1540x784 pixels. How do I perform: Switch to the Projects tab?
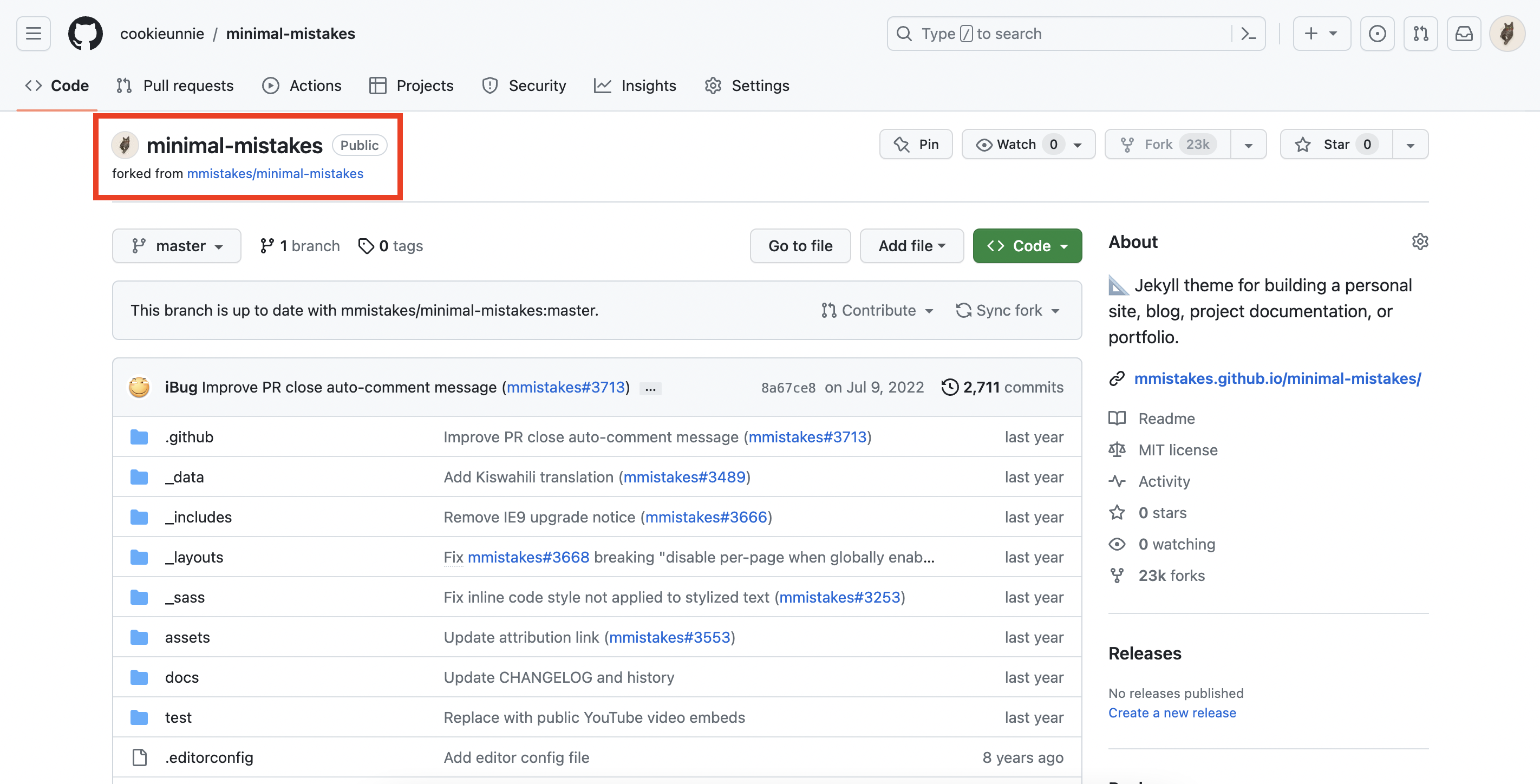tap(412, 86)
